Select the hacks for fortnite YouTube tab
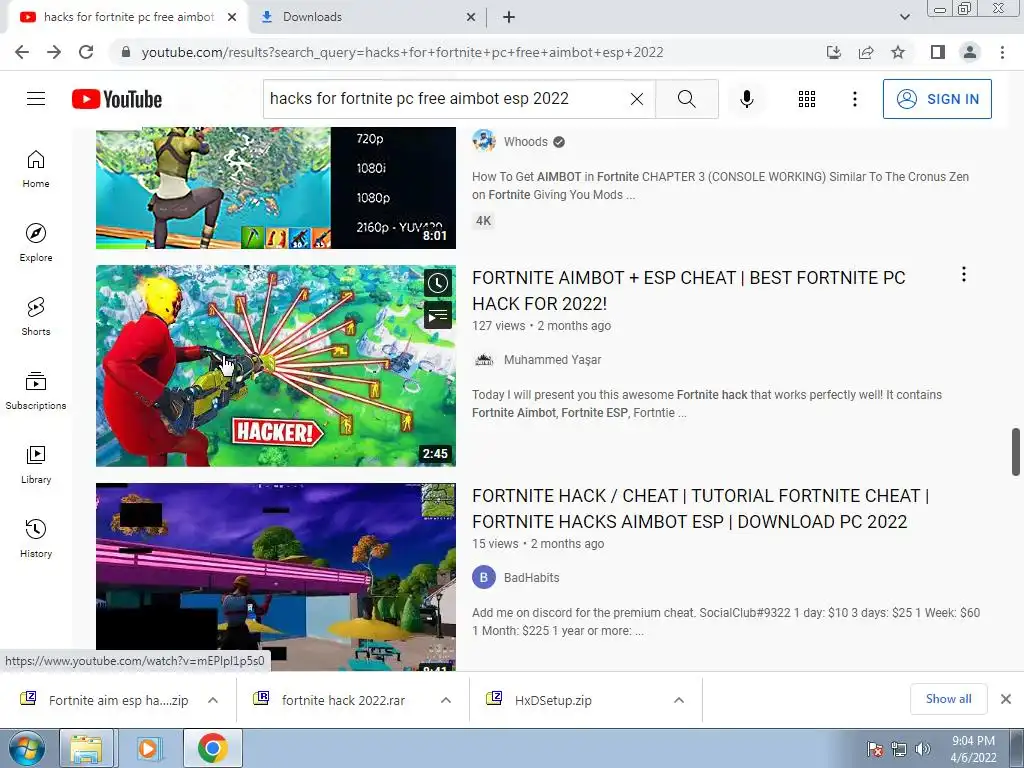This screenshot has height=768, width=1024. [x=128, y=17]
